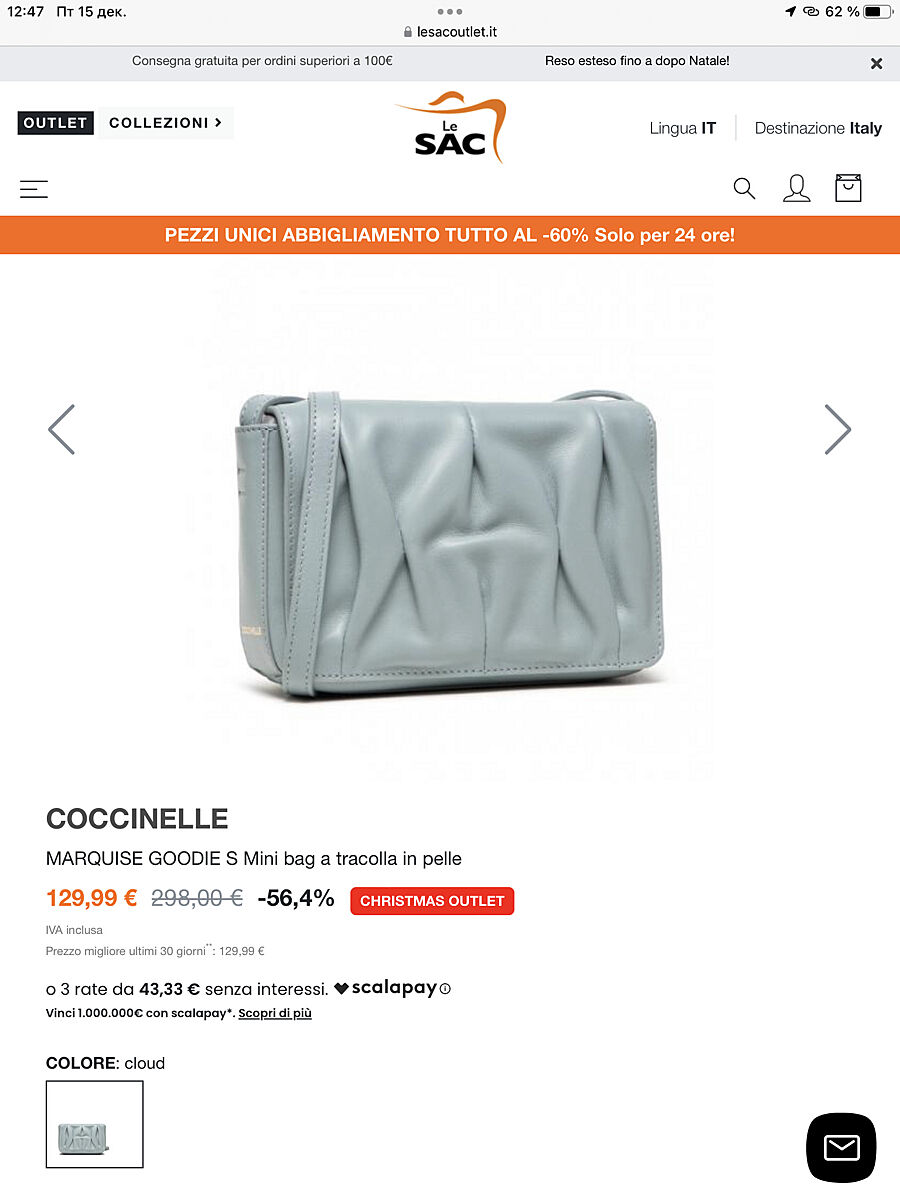
Task: Tap the lesacoutlet.it address bar
Action: click(x=450, y=32)
